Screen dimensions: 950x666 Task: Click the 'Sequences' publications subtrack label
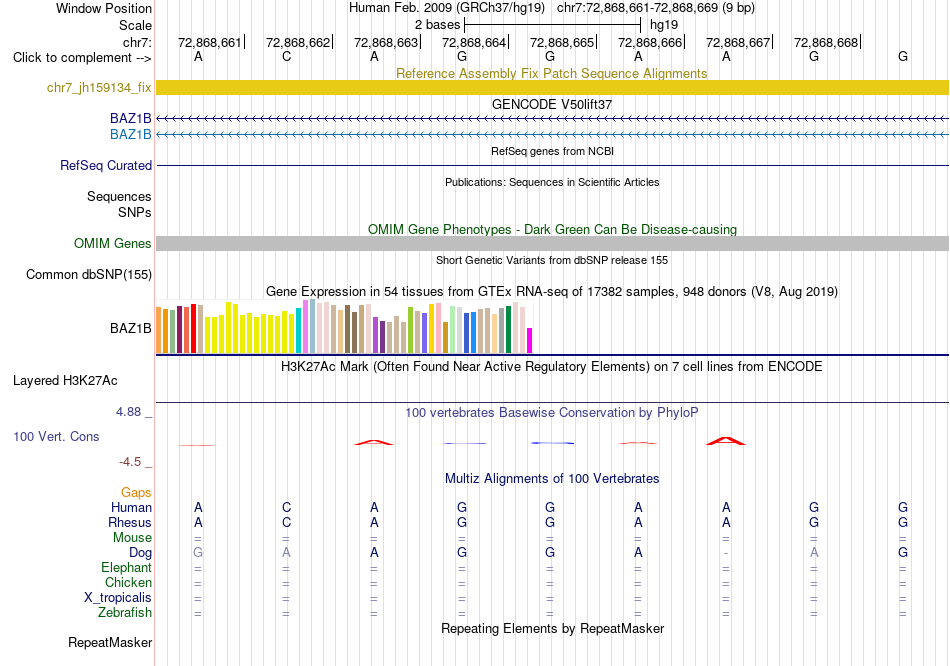[x=119, y=196]
